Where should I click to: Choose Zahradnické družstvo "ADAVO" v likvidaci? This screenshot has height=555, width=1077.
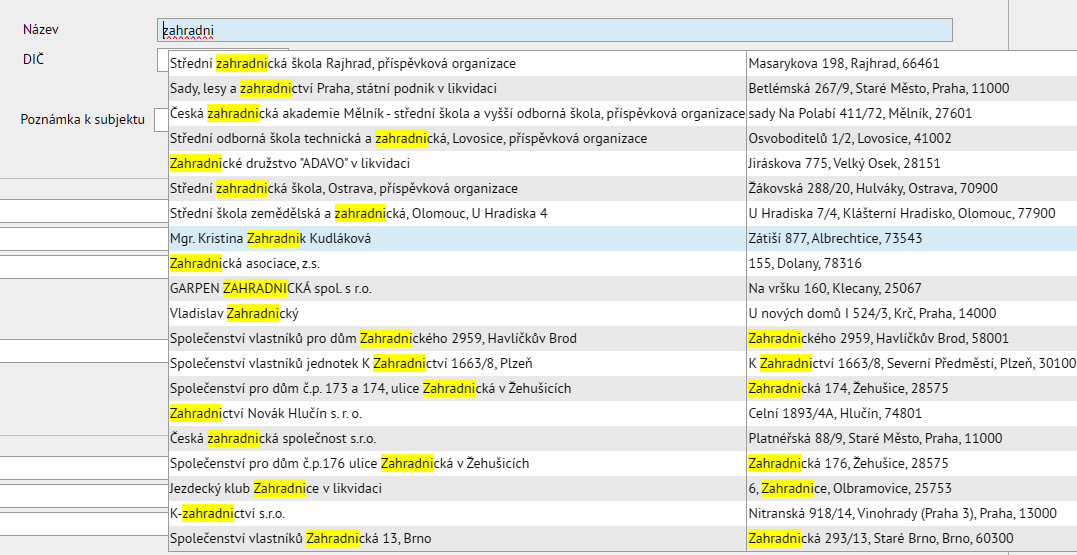click(290, 163)
